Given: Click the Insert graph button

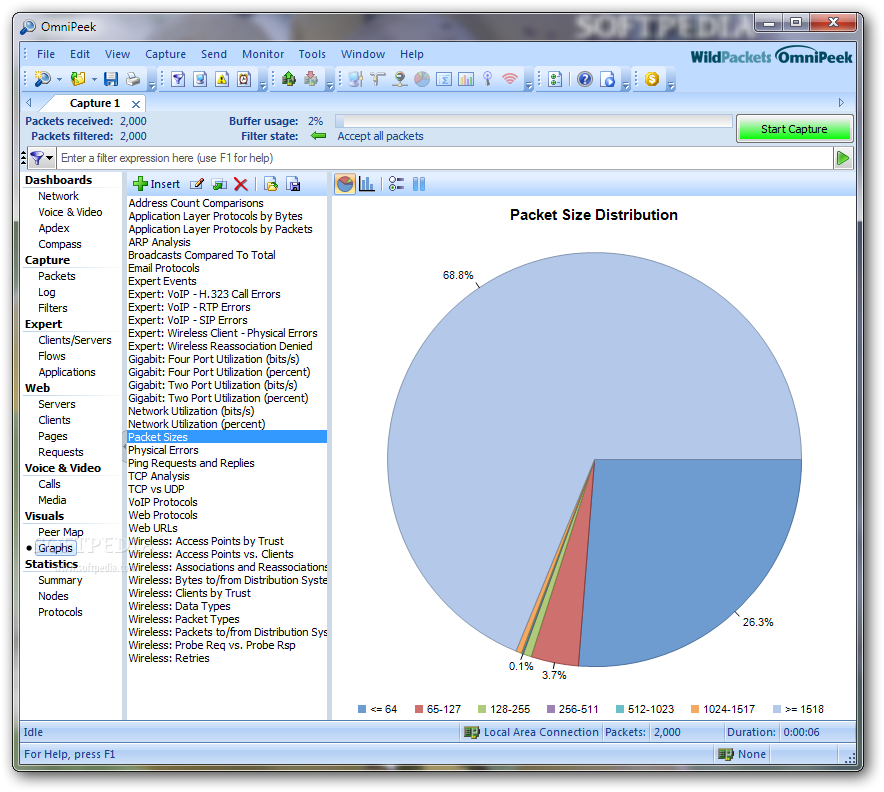Looking at the screenshot, I should click(156, 184).
